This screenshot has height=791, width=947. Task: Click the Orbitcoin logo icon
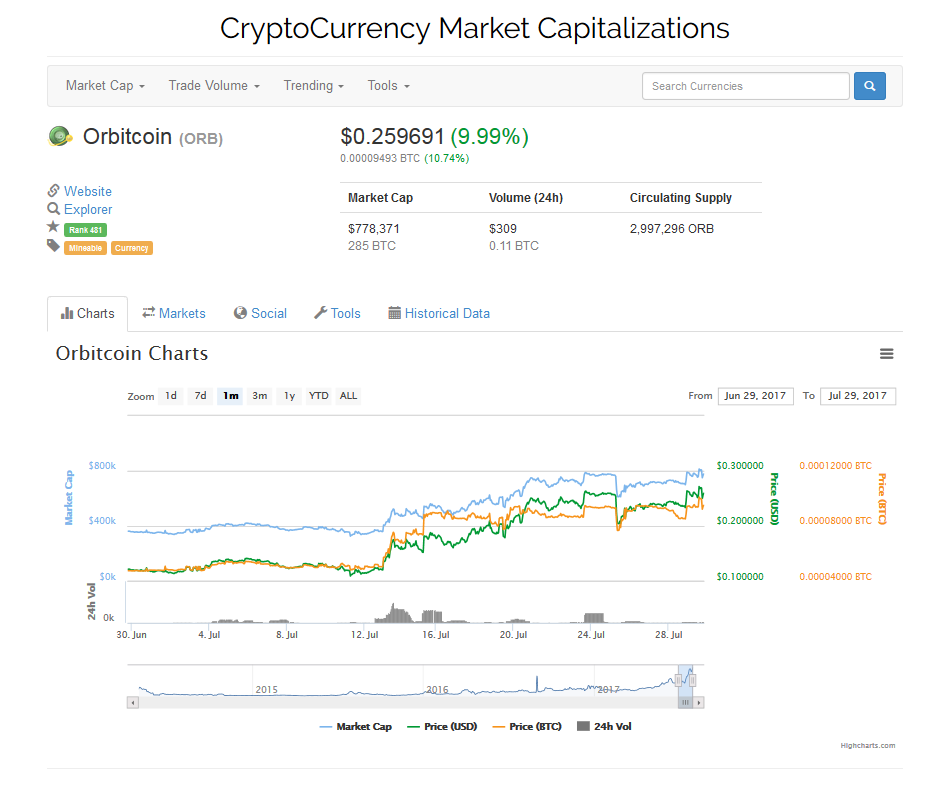(x=60, y=136)
